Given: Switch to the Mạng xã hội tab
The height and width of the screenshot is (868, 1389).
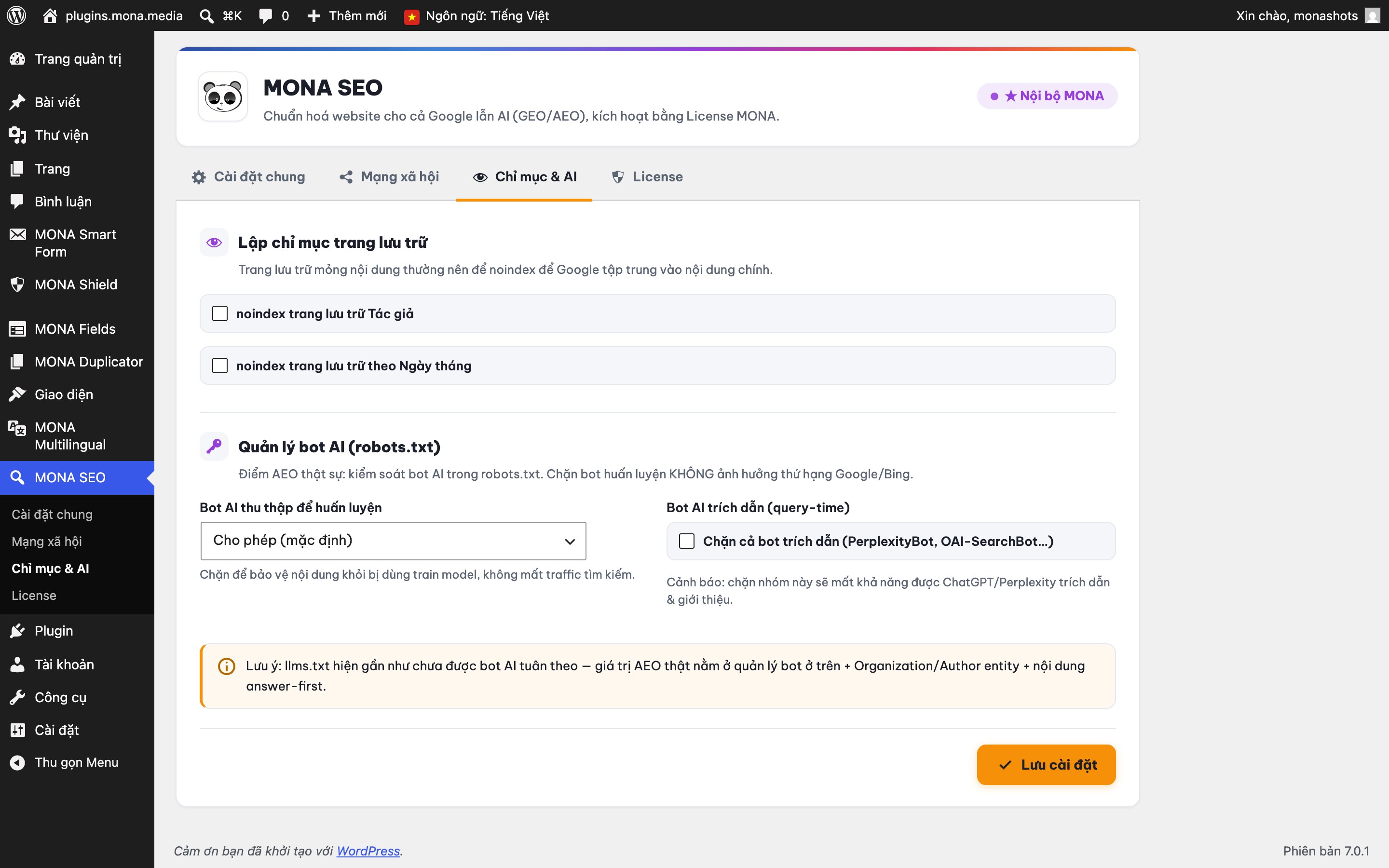Looking at the screenshot, I should pos(389,177).
